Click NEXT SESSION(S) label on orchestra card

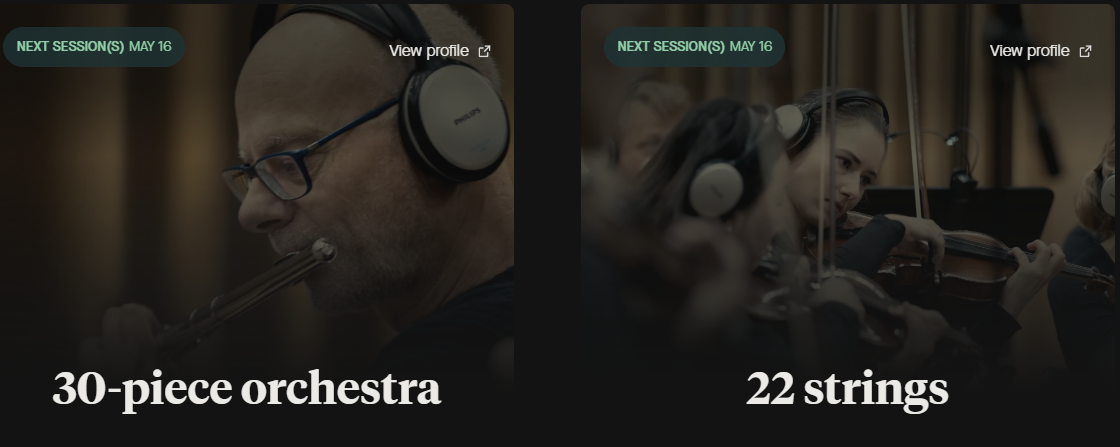coord(70,47)
